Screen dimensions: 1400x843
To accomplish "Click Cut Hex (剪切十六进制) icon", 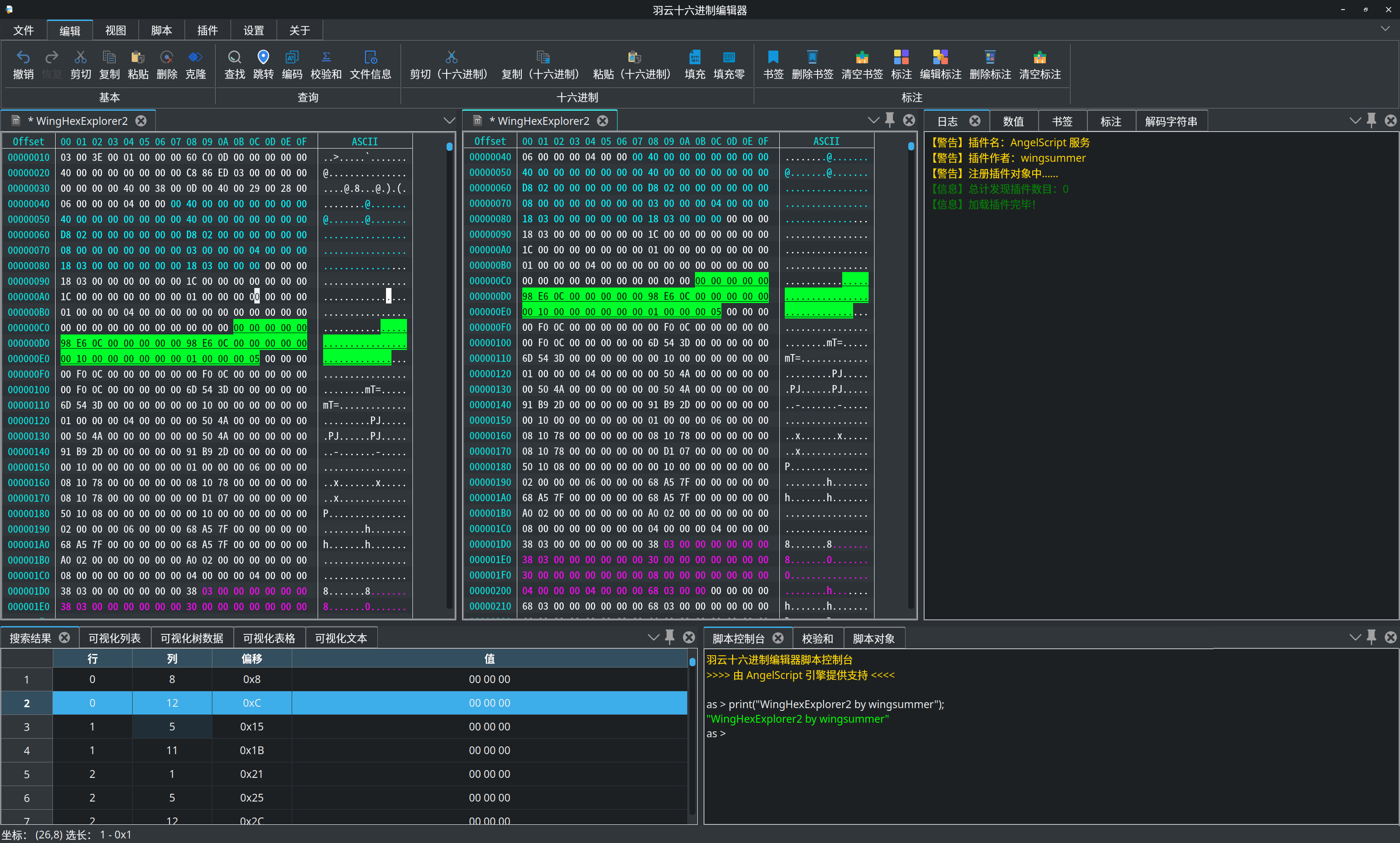I will coord(451,57).
